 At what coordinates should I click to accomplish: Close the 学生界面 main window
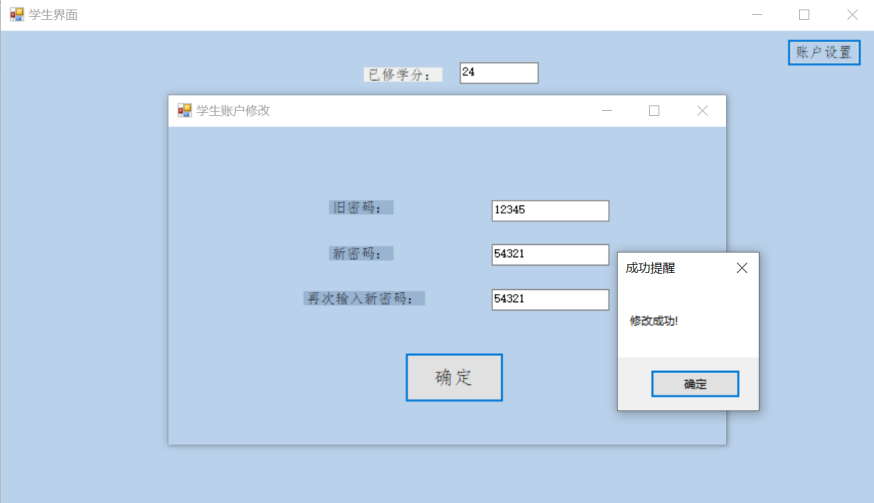click(852, 14)
